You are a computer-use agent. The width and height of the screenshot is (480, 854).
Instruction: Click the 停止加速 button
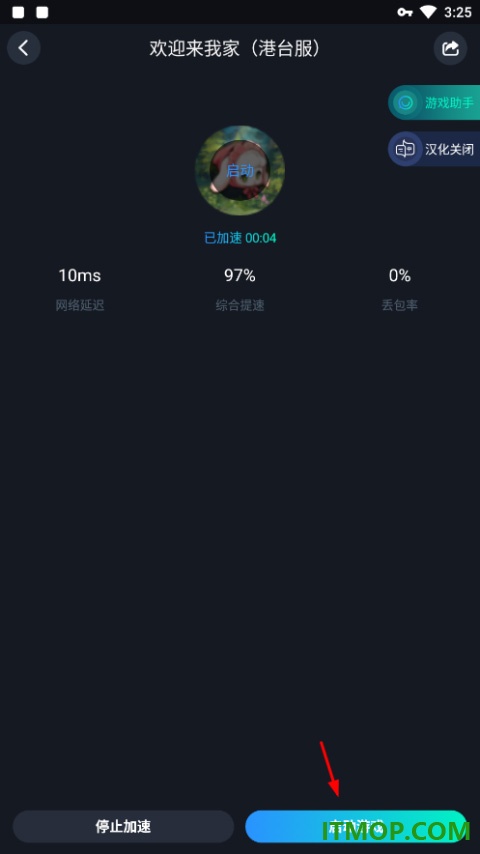coord(123,826)
